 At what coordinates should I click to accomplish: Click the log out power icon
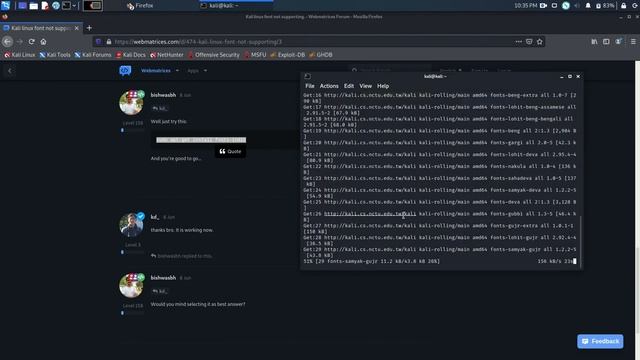(x=635, y=6)
